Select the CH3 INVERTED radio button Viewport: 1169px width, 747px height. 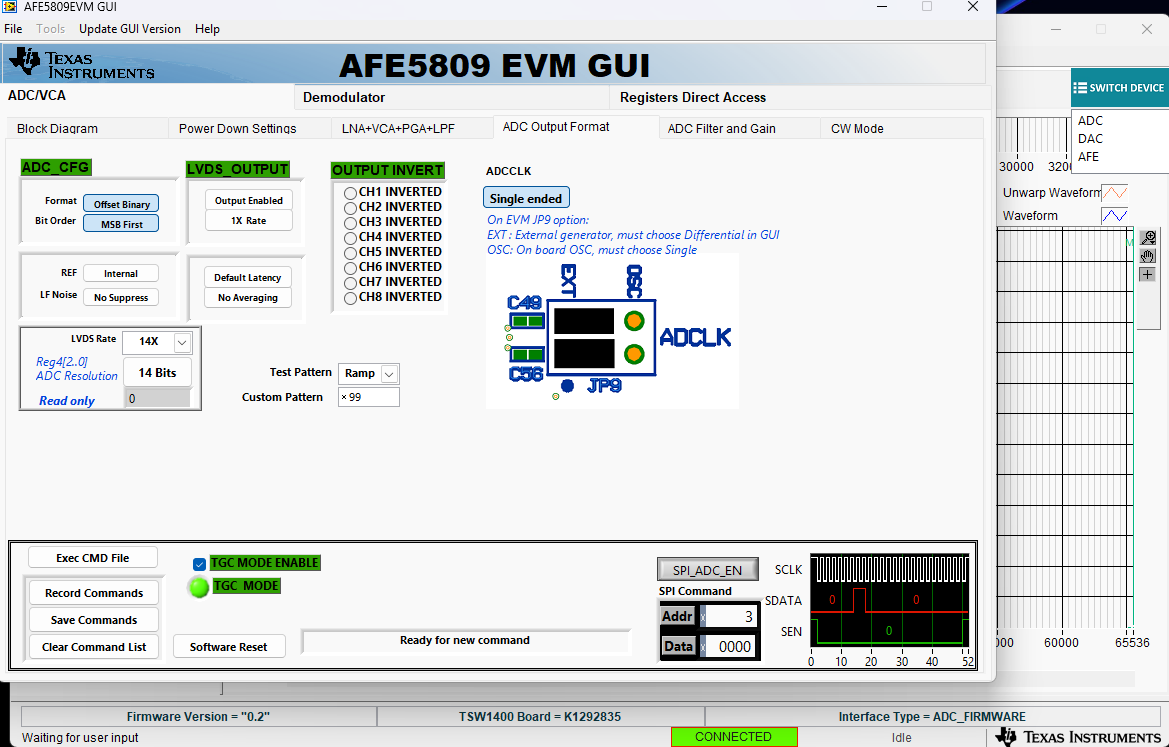tap(350, 223)
